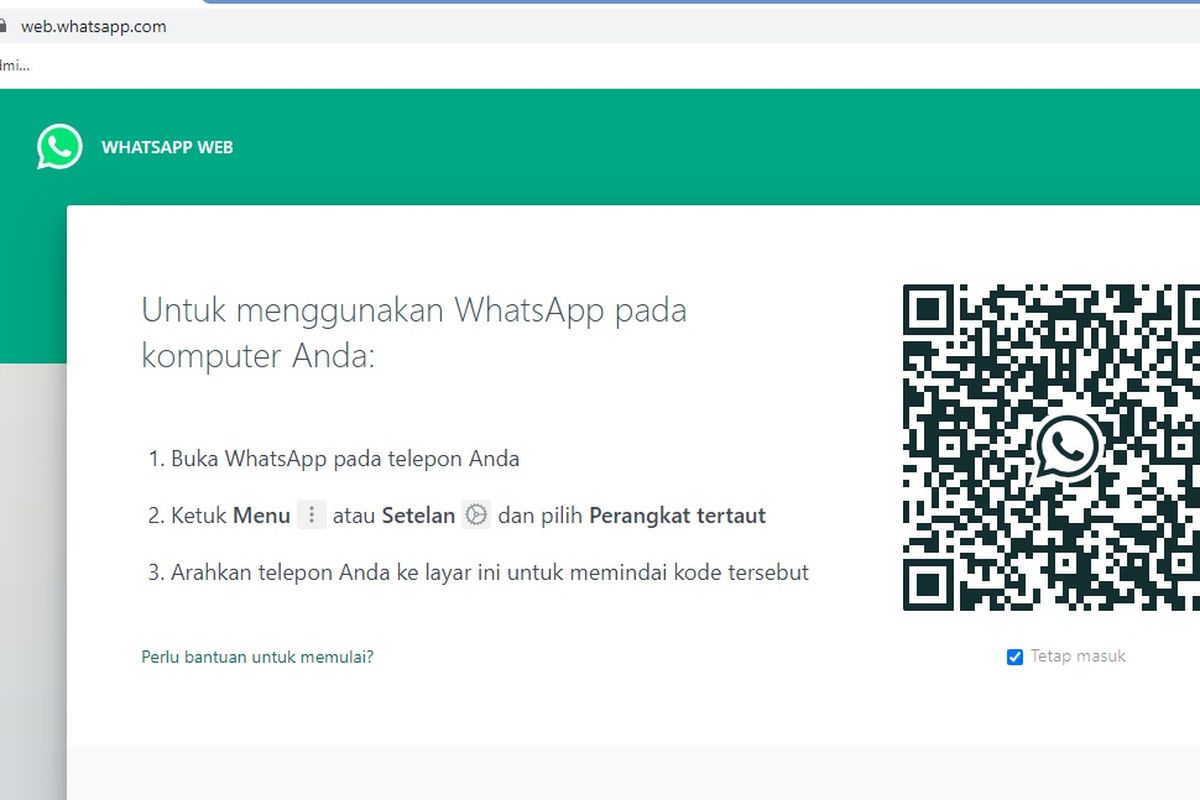Viewport: 1200px width, 800px height.
Task: Uncheck the Tetap masuk checkbox
Action: [1014, 657]
